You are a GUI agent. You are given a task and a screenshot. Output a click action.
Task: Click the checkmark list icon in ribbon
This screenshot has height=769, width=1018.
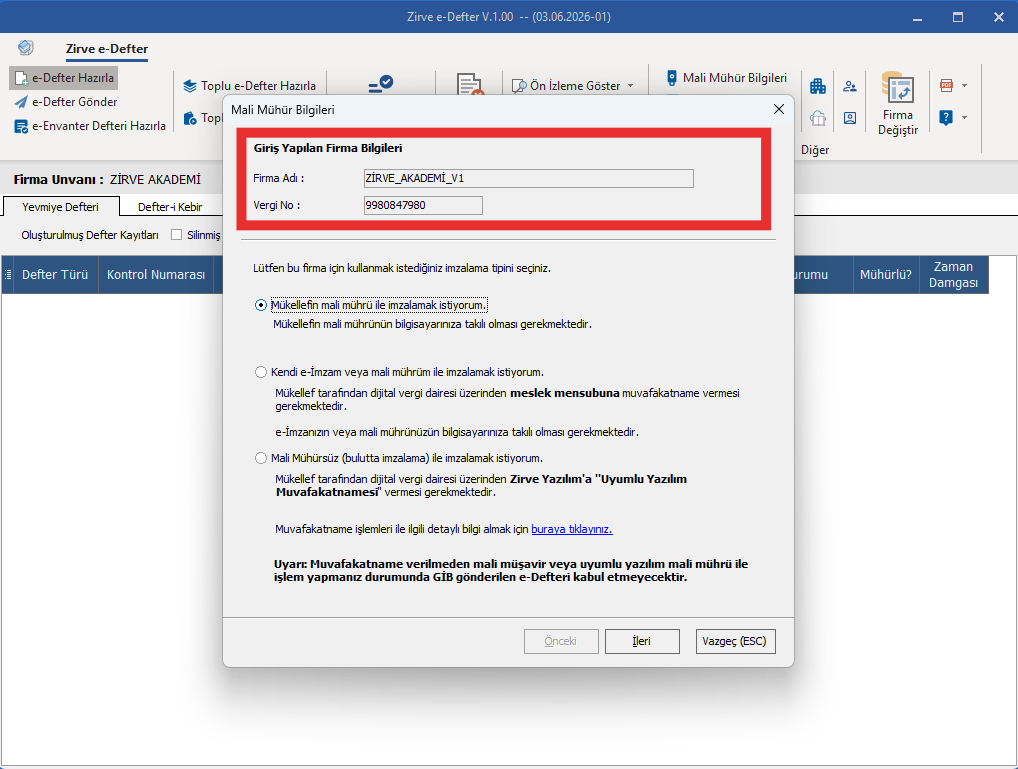tap(380, 84)
